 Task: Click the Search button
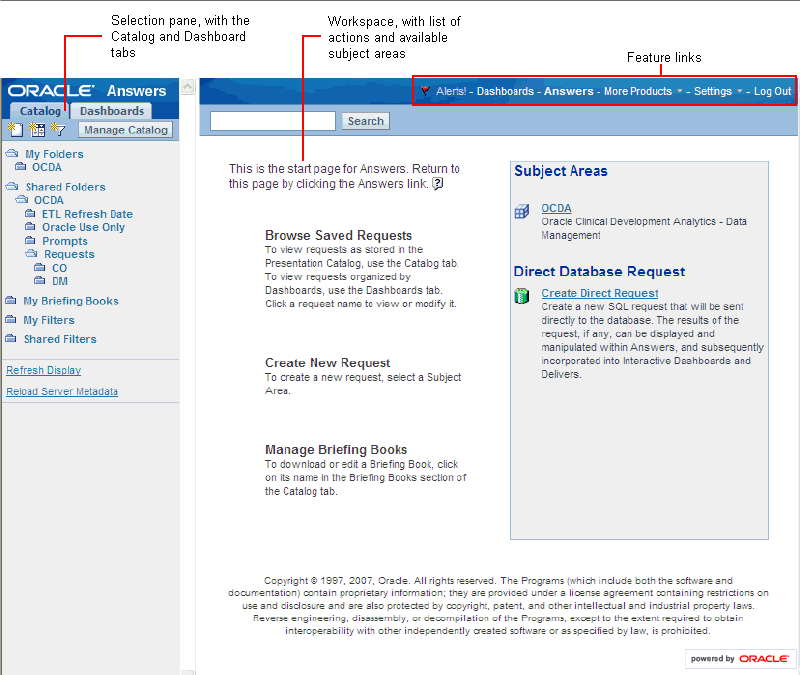click(x=365, y=121)
